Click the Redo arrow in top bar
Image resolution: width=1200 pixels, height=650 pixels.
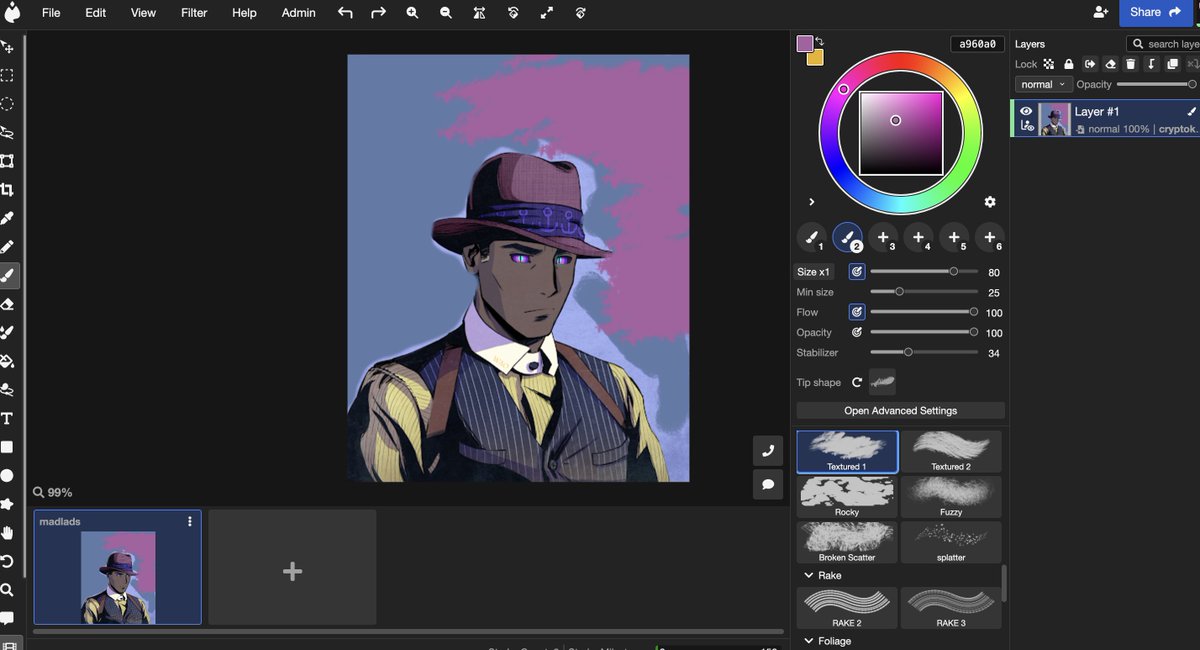378,13
